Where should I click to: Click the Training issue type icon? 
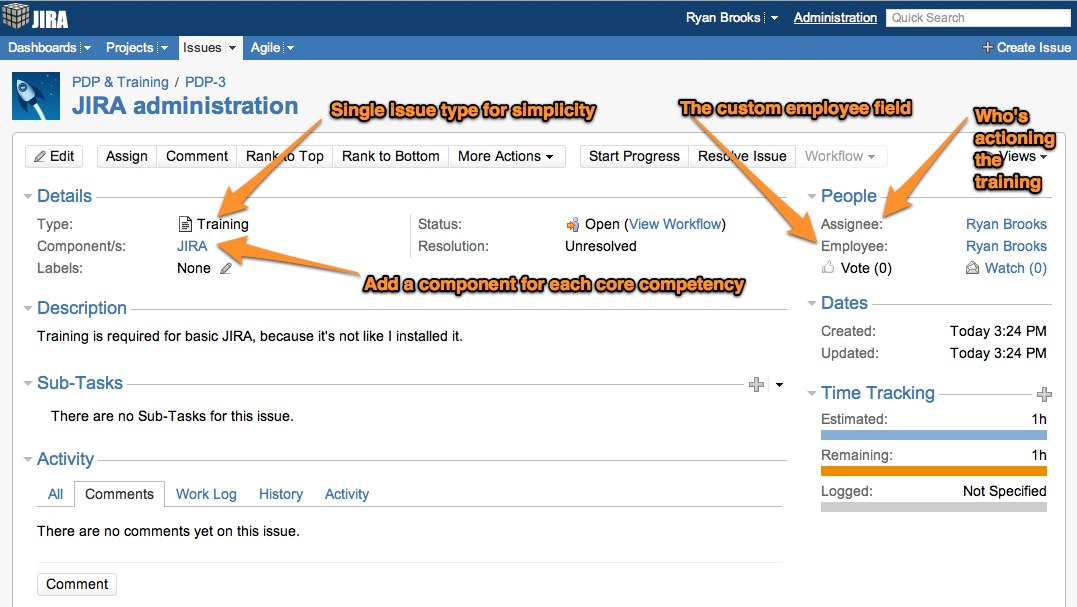coord(184,224)
